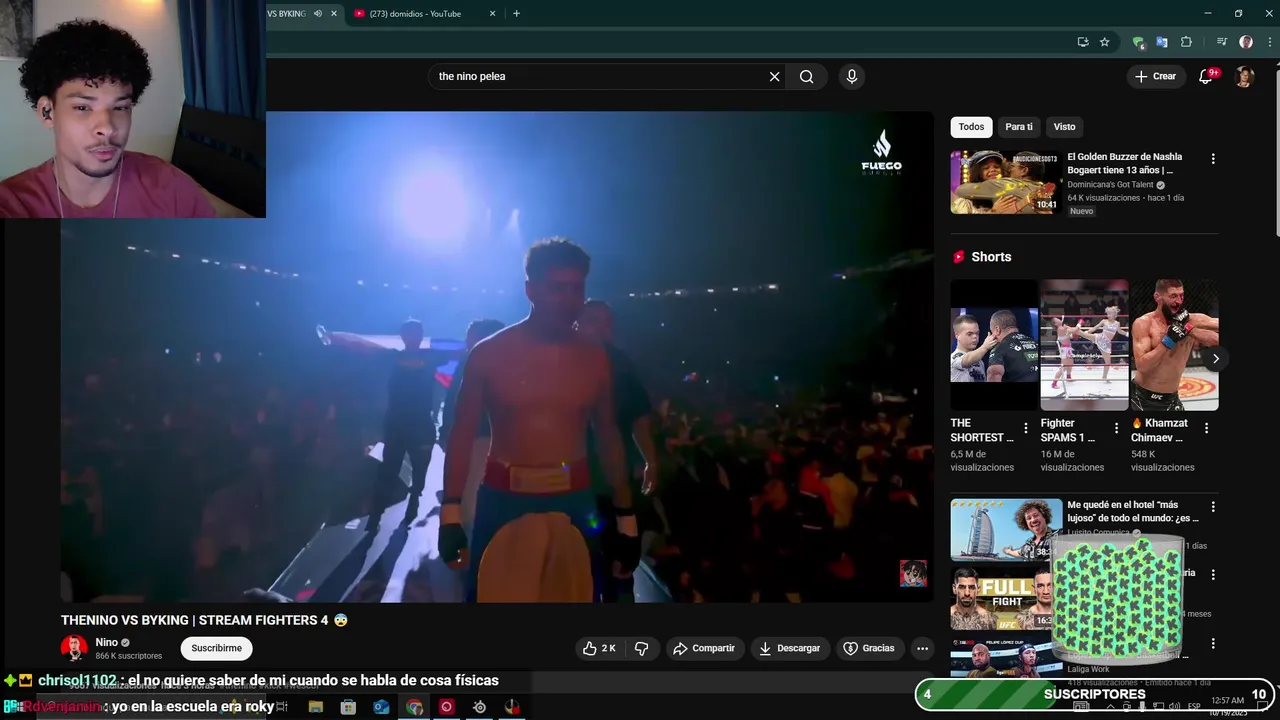The image size is (1280, 720).
Task: Open options for Fighter SPAMS short
Action: click(x=1116, y=428)
